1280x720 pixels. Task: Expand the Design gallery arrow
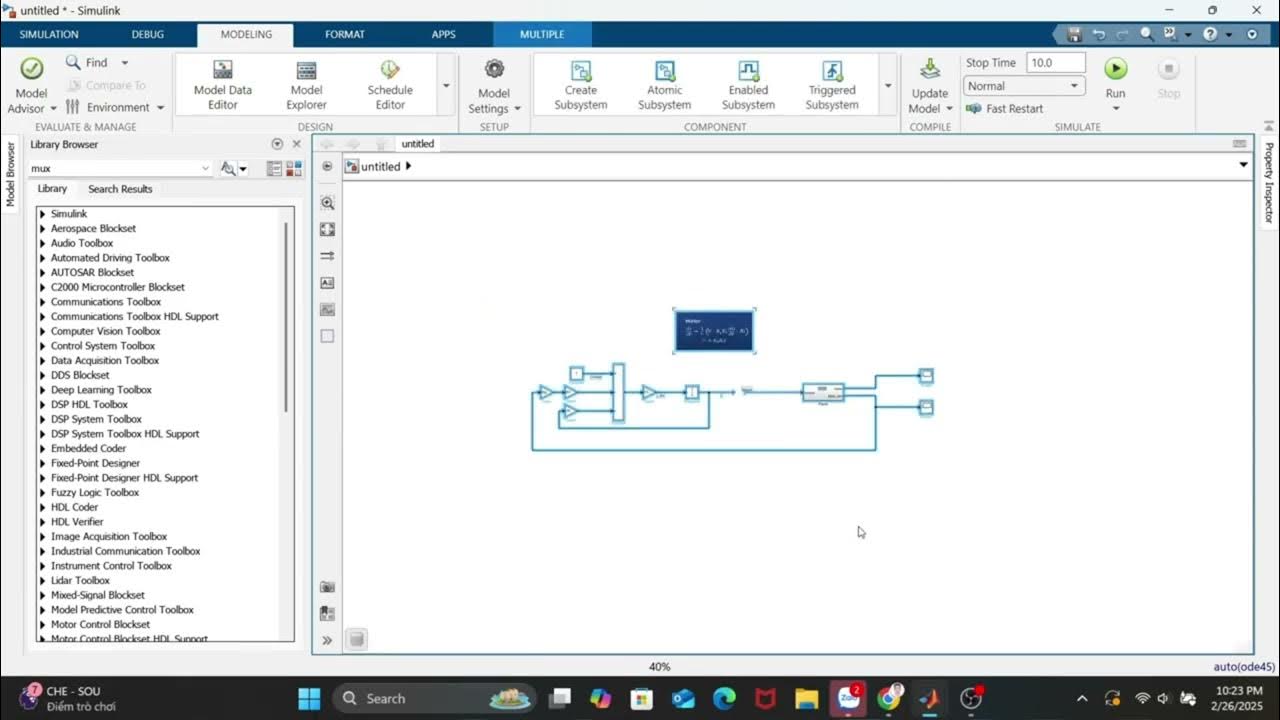(446, 86)
